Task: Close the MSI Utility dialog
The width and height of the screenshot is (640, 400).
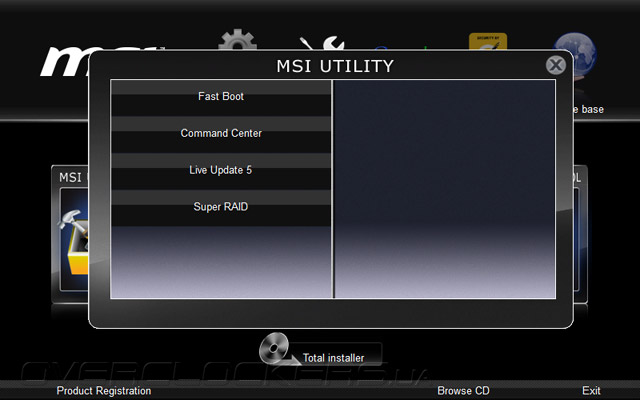Action: [x=556, y=65]
